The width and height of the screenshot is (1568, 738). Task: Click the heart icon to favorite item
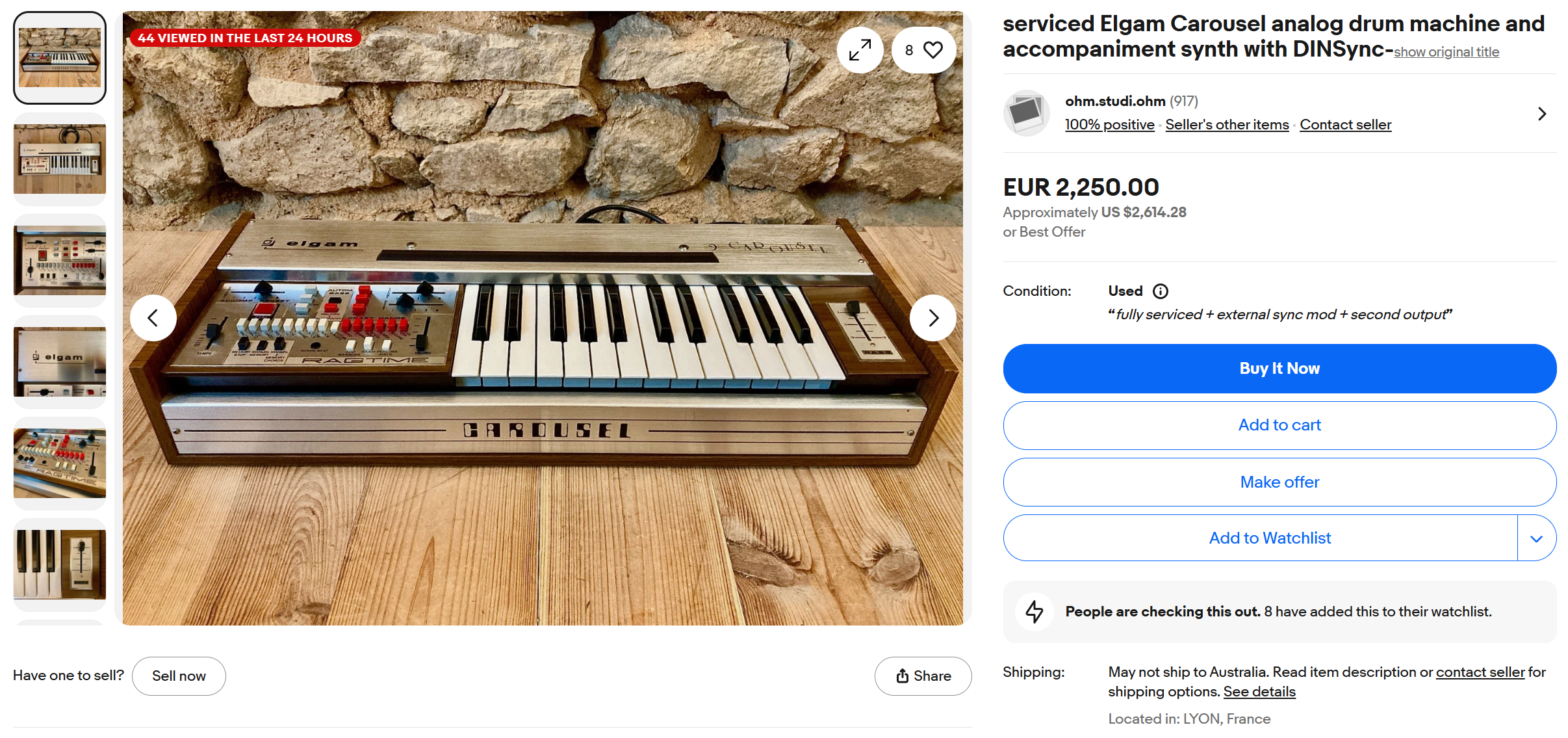tap(932, 50)
